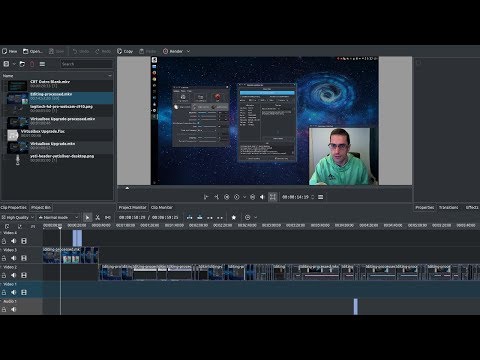Viewport: 480px width, 360px height.
Task: Switch to the Project Bin tab
Action: (x=41, y=207)
